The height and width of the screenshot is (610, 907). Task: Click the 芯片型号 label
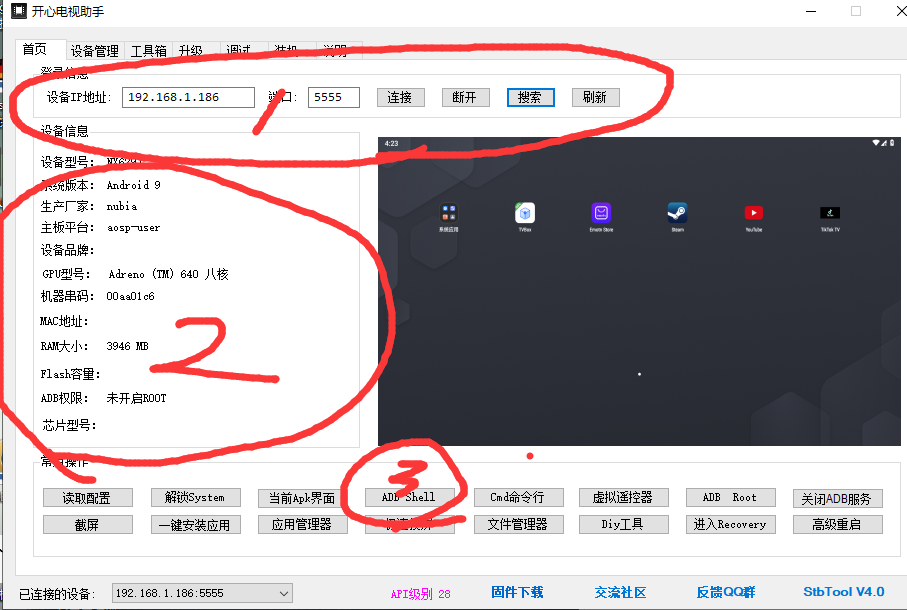click(69, 426)
